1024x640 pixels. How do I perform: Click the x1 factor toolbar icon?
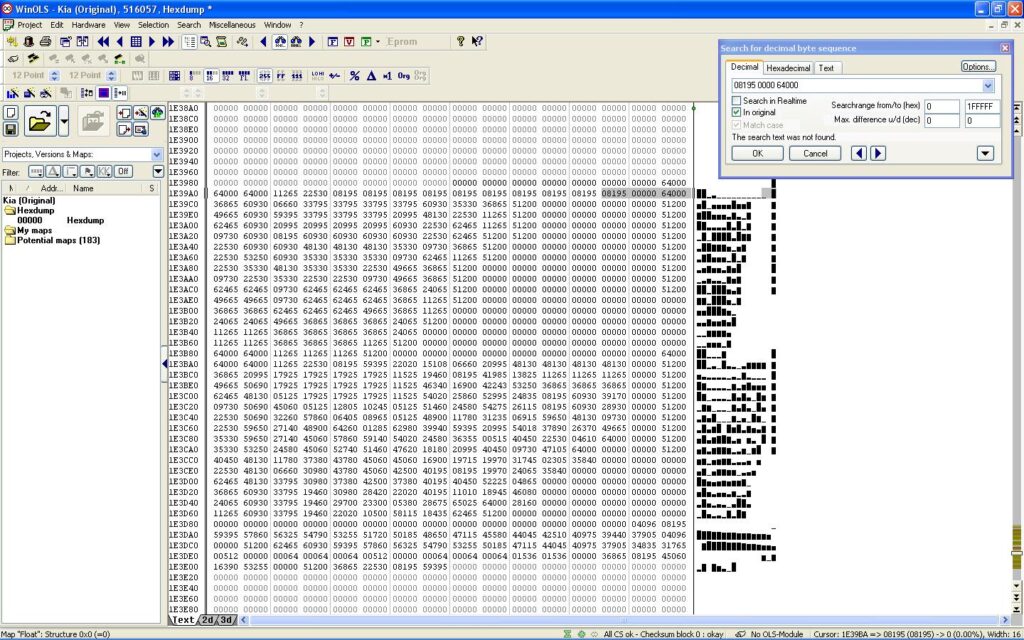(387, 76)
